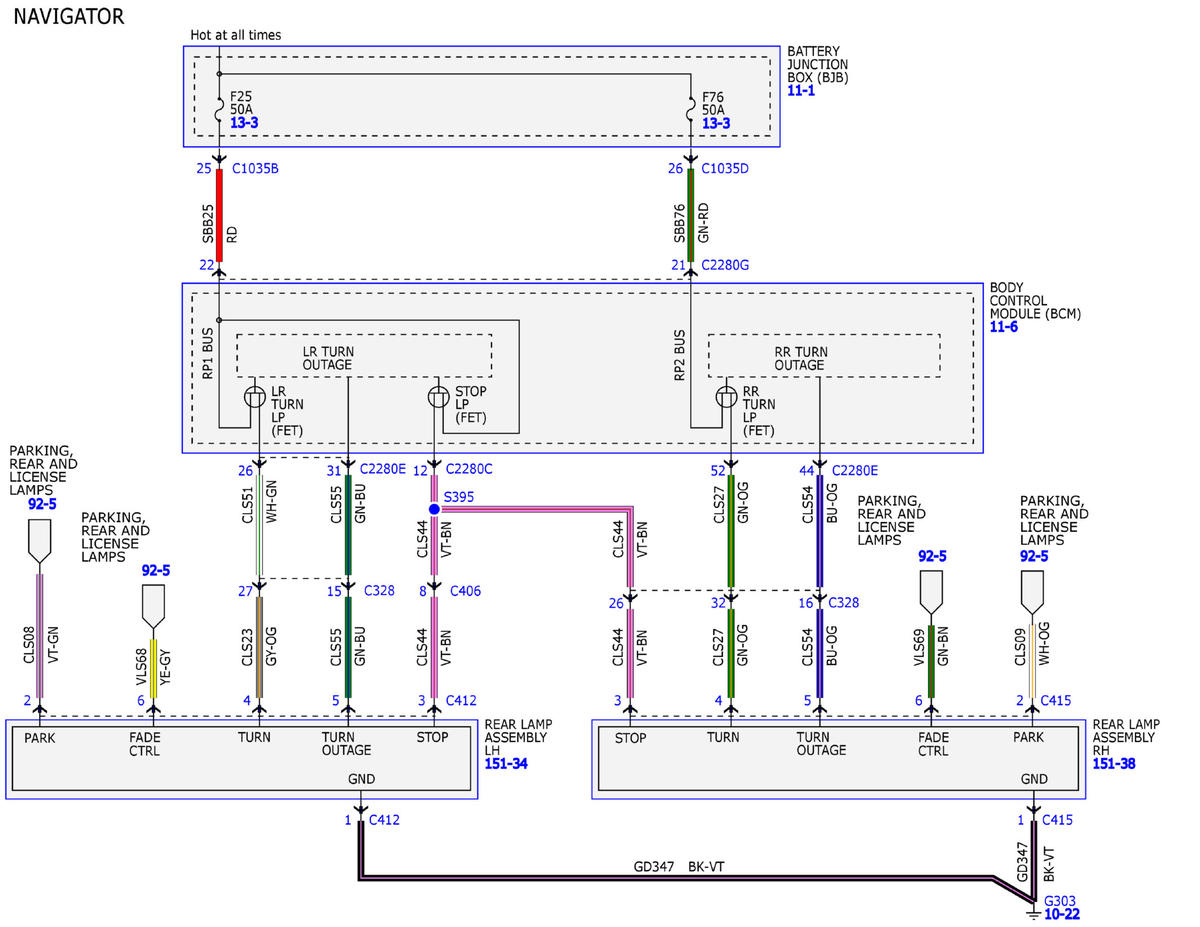Image resolution: width=1200 pixels, height=927 pixels.
Task: Click C412 label next to pin 3
Action: (x=461, y=701)
